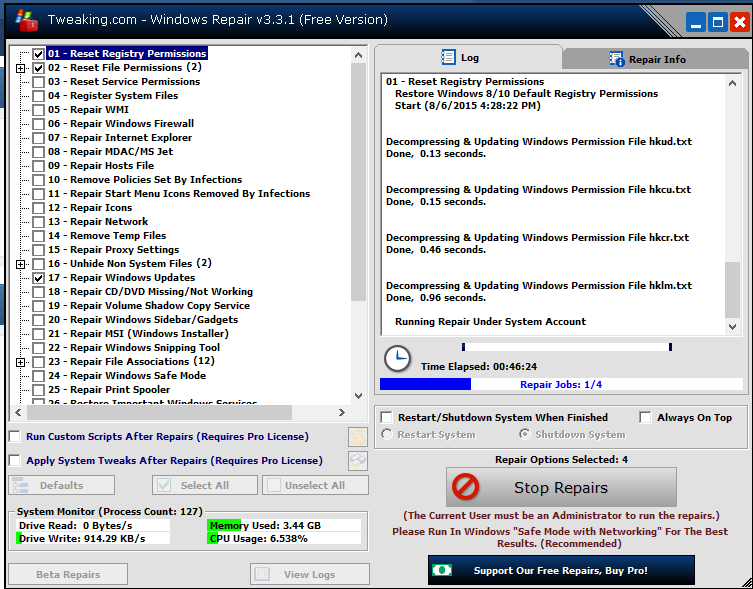Viewport: 753px width, 589px height.
Task: Check 03 - Reset Service Permissions
Action: click(38, 82)
